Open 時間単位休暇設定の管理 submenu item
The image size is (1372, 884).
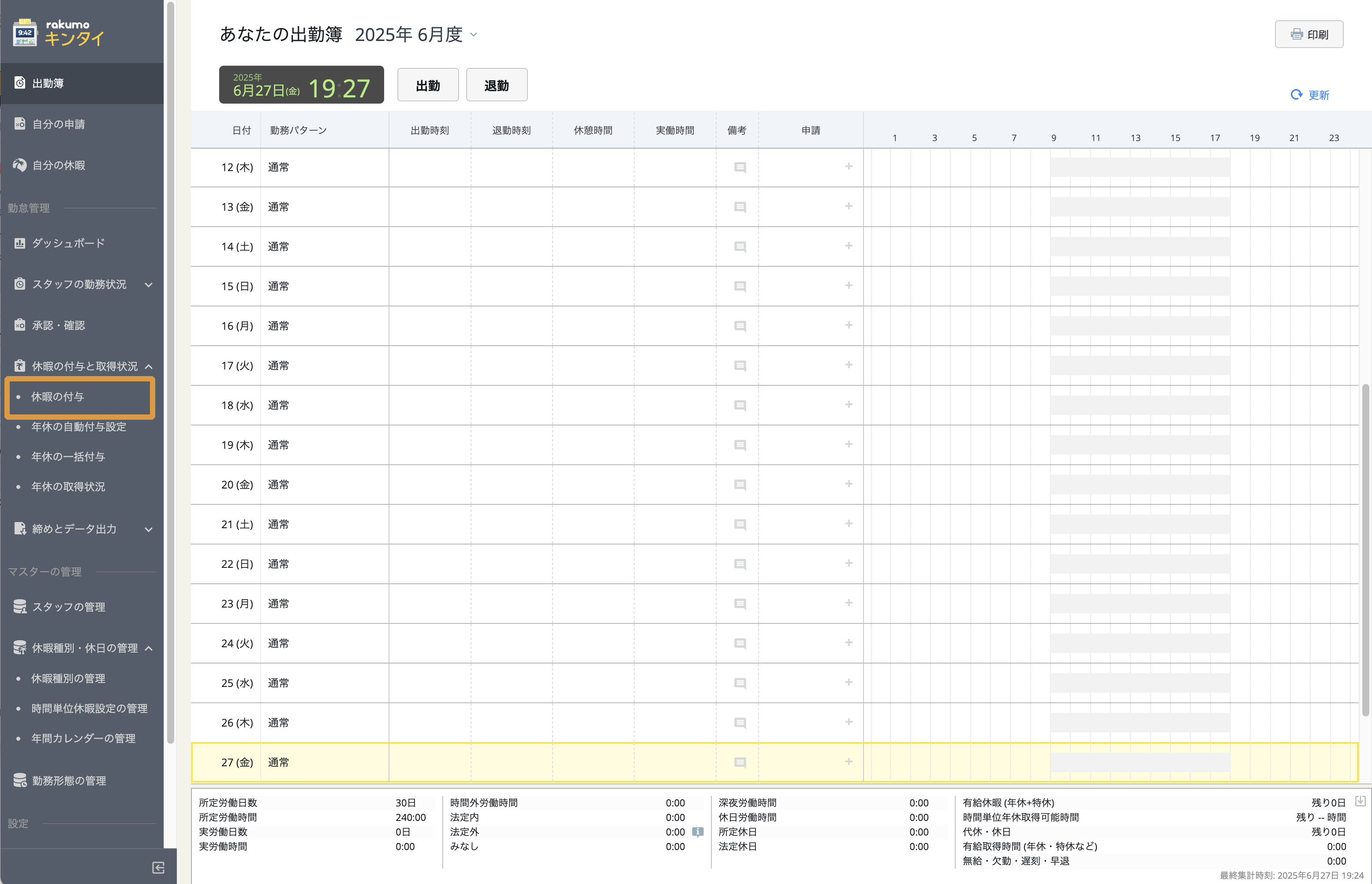coord(89,709)
